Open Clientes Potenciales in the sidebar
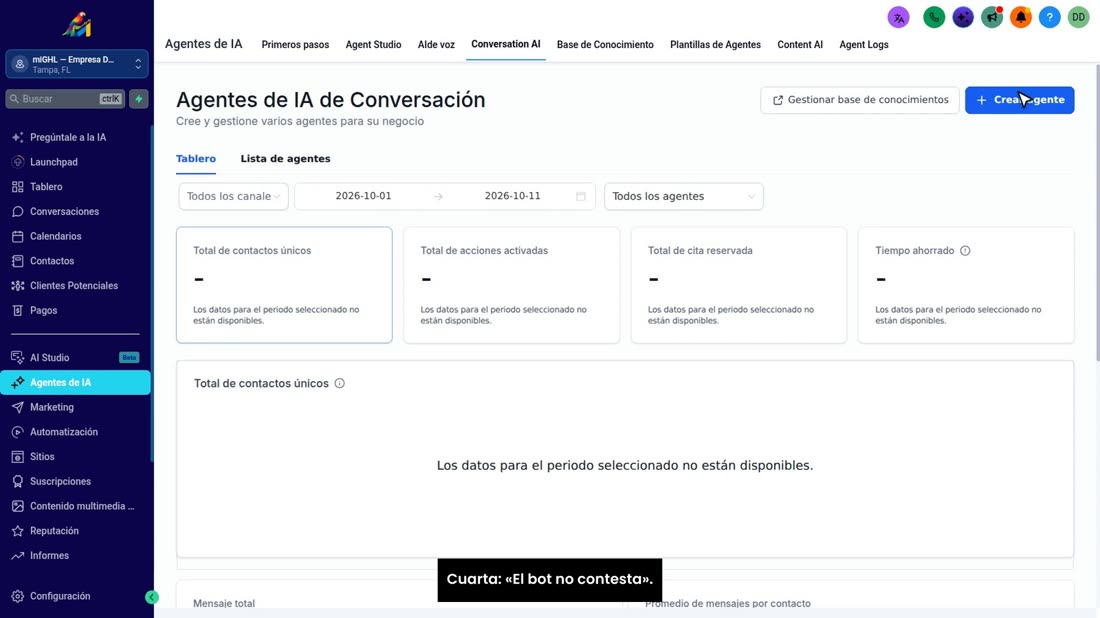Image resolution: width=1100 pixels, height=618 pixels. click(x=76, y=286)
